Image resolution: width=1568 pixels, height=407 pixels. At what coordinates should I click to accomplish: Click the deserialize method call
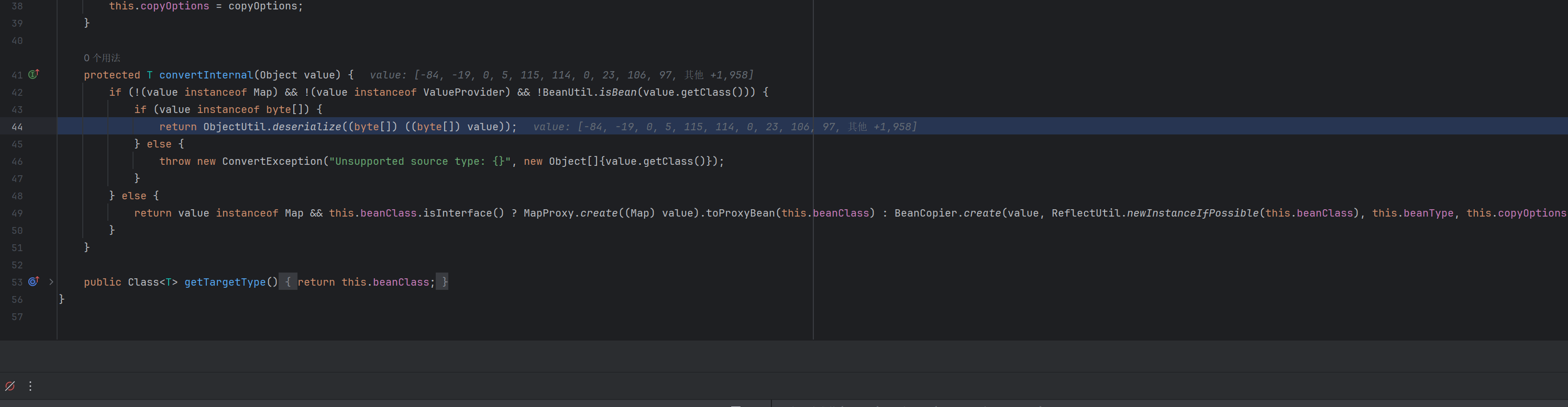307,127
